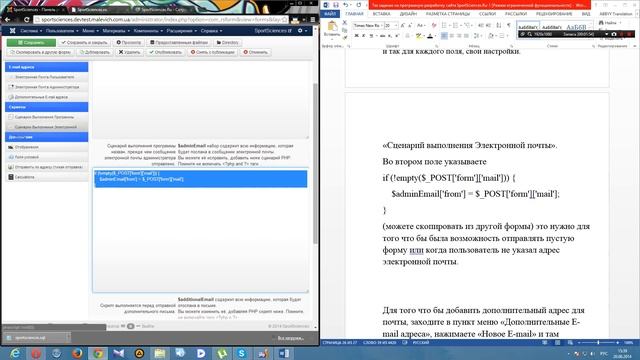Image resolution: width=640 pixels, height=360 pixels.
Task: Click the bullets list icon in Word
Action: 444,25
